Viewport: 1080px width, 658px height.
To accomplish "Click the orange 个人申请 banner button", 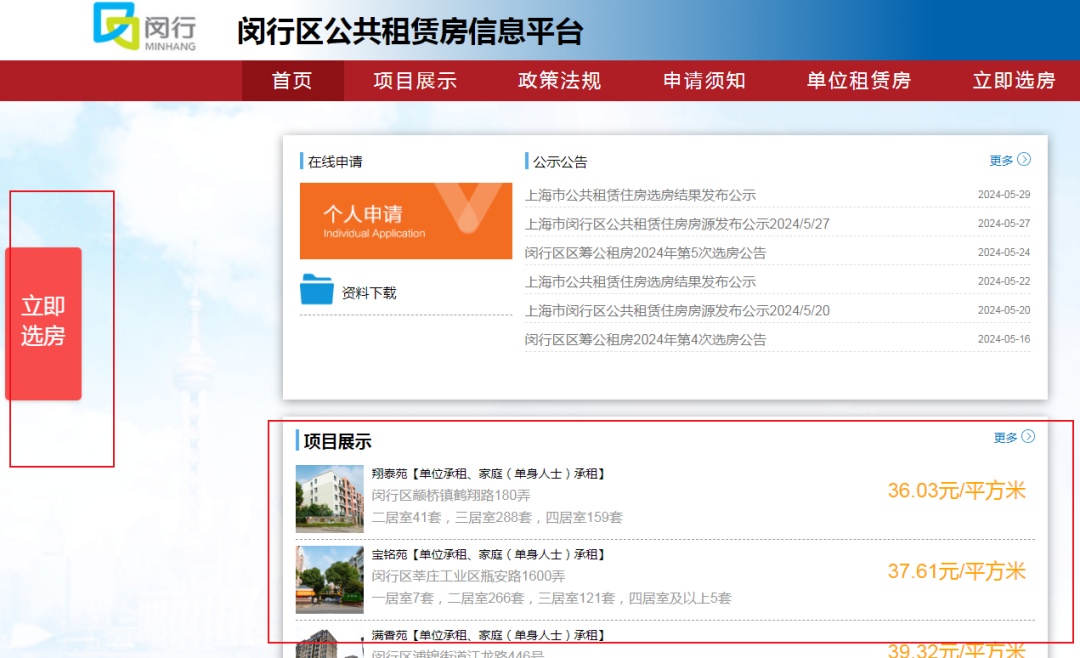I will click(406, 221).
